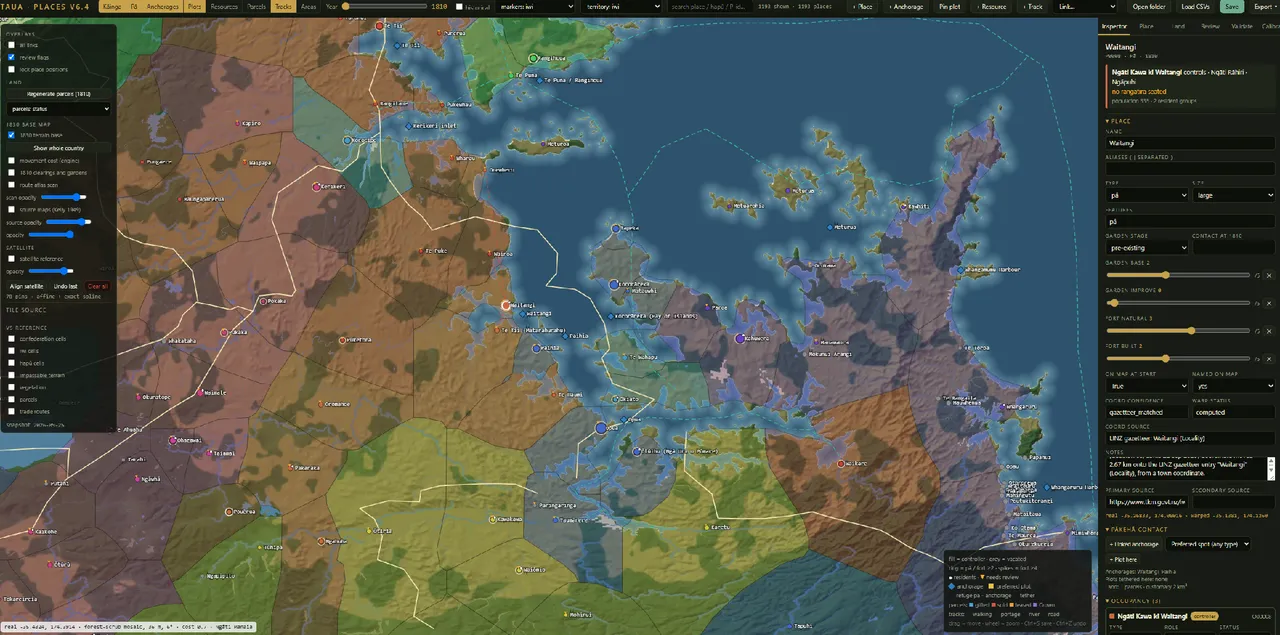Click the Aliases input field

click(1190, 169)
